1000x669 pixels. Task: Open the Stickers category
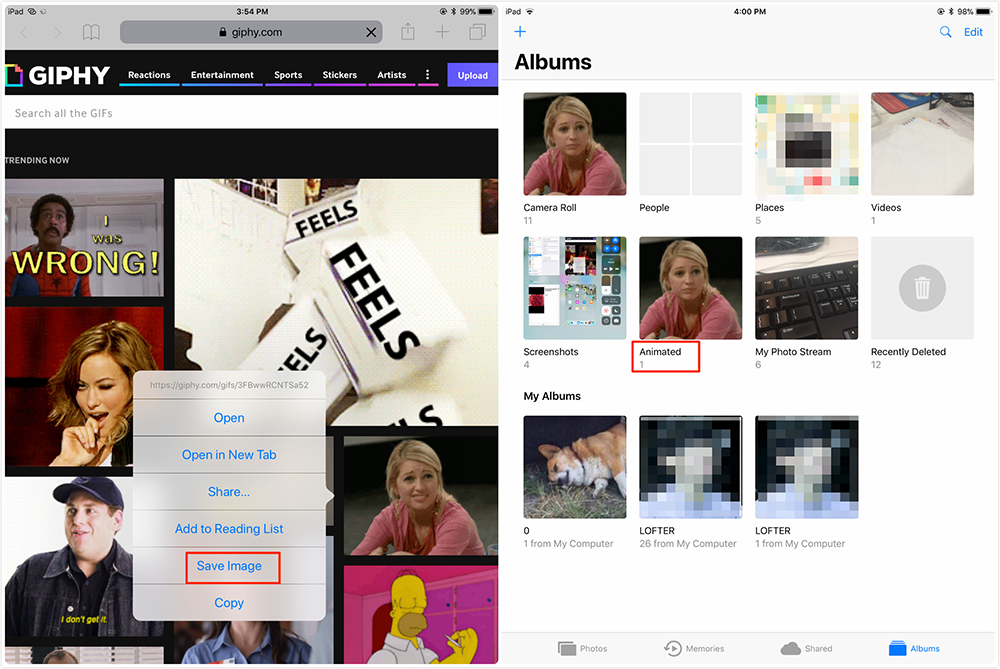(339, 75)
